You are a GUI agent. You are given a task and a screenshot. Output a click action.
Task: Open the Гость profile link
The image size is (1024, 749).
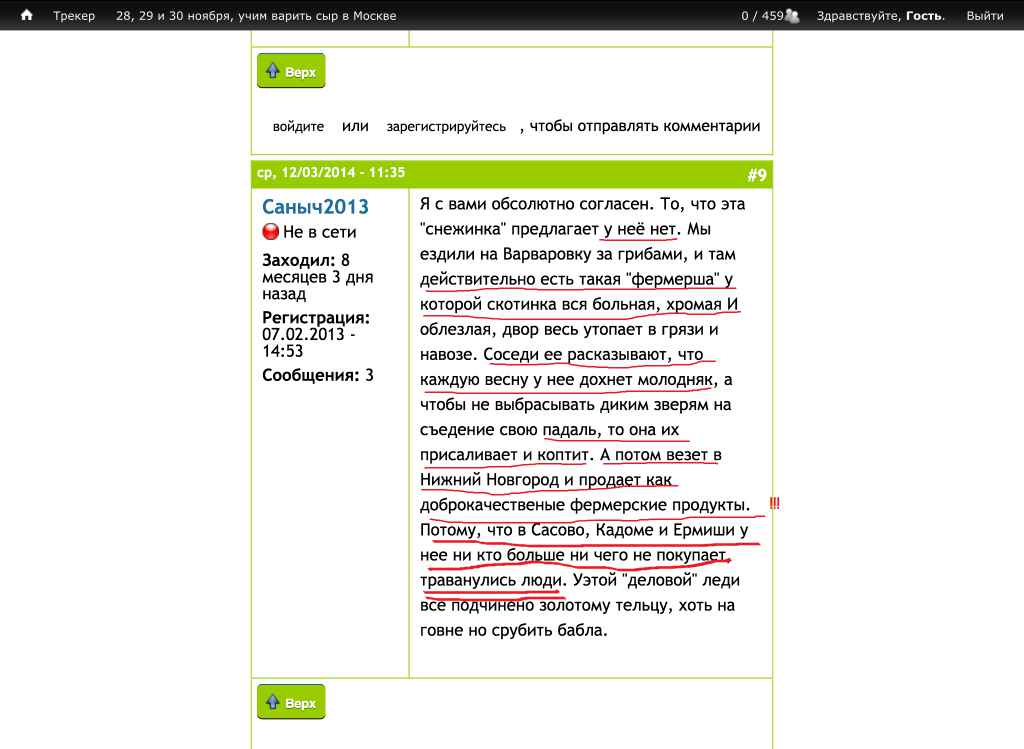(x=924, y=16)
